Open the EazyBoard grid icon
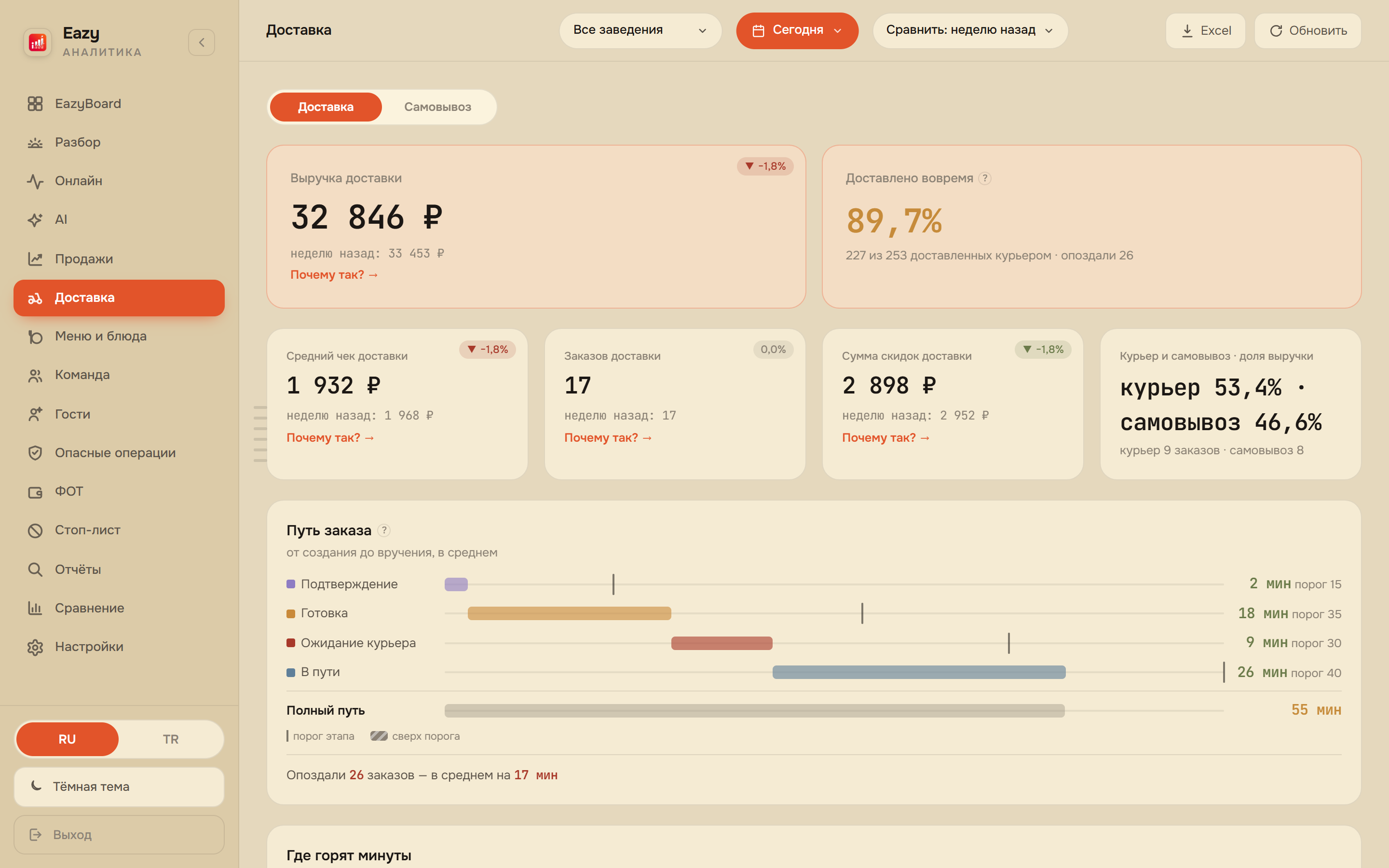The height and width of the screenshot is (868, 1389). 35,103
